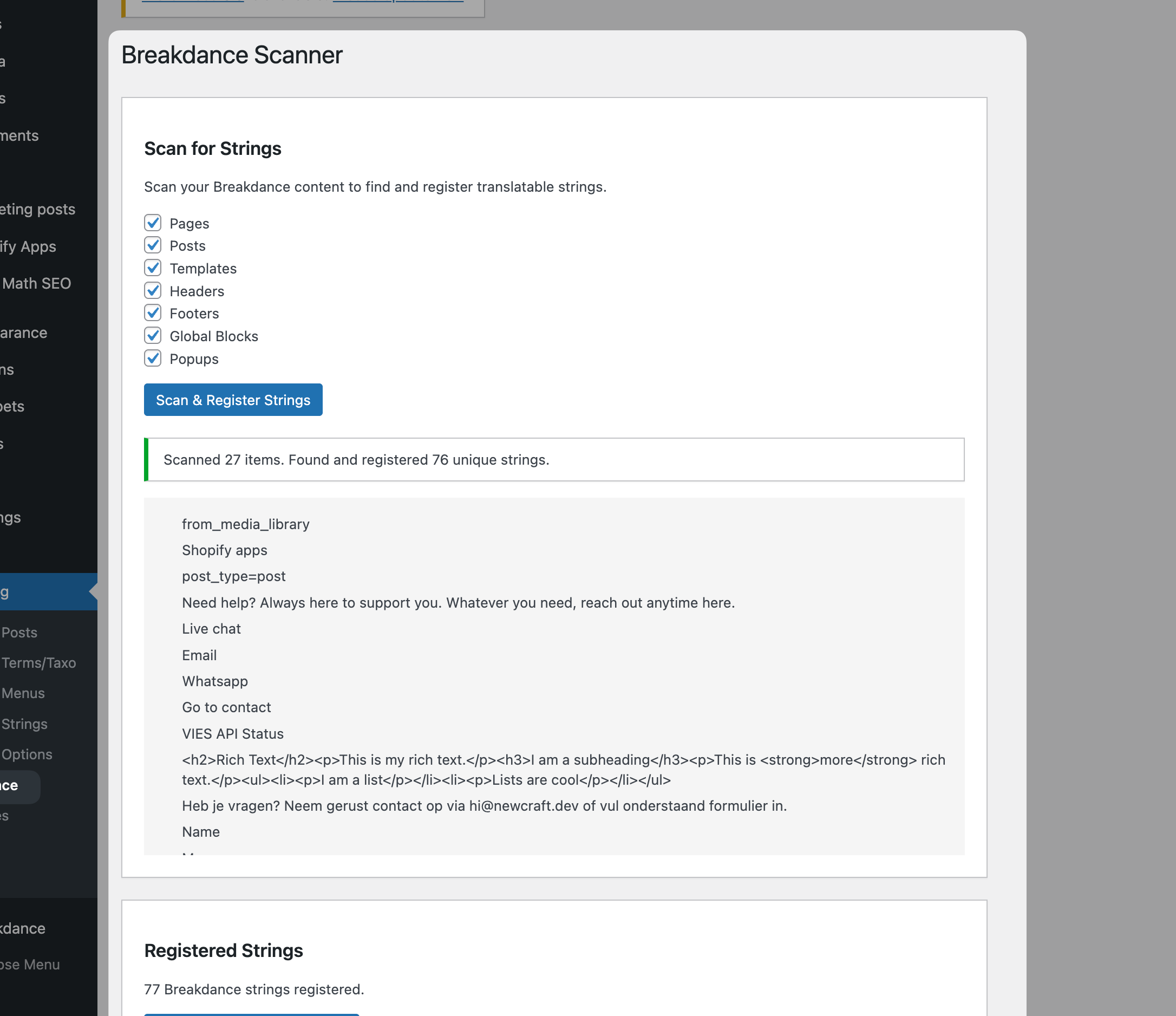
Task: Toggle the Posts scan checkbox
Action: tap(153, 245)
